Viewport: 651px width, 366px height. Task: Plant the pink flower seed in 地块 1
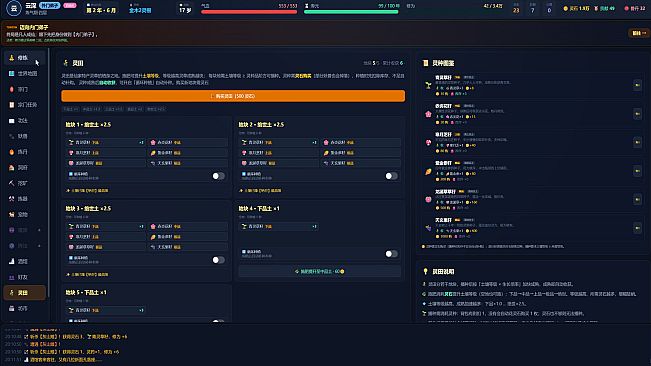tap(188, 142)
